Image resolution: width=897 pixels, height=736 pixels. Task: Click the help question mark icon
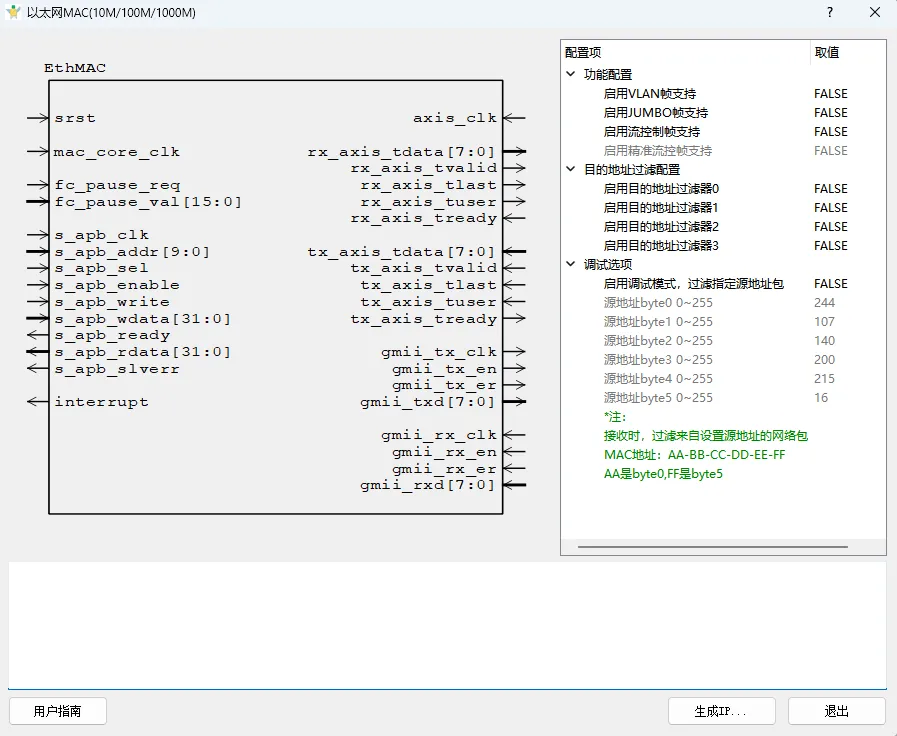point(830,12)
